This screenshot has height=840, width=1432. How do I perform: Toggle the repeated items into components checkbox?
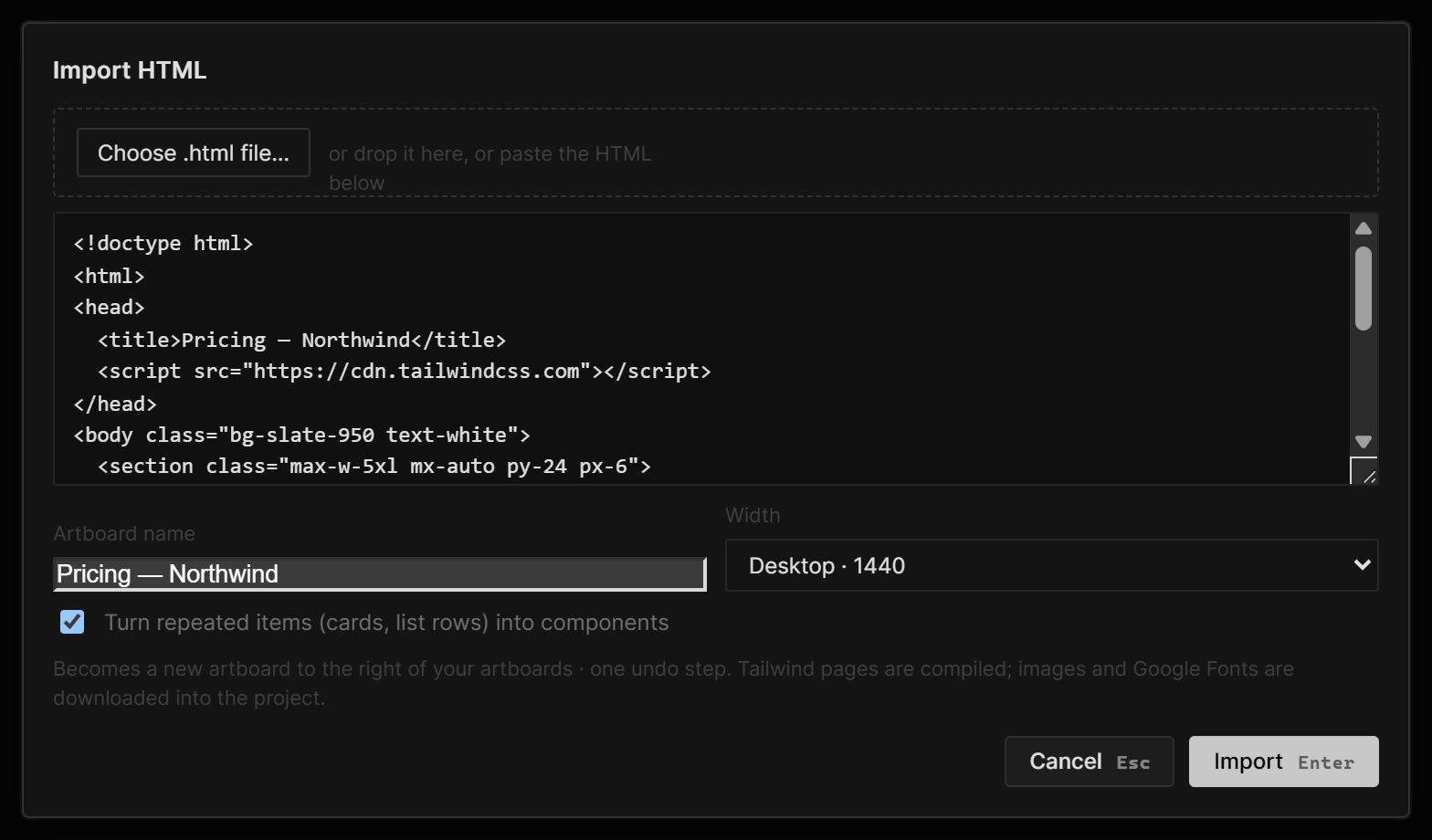pos(72,622)
